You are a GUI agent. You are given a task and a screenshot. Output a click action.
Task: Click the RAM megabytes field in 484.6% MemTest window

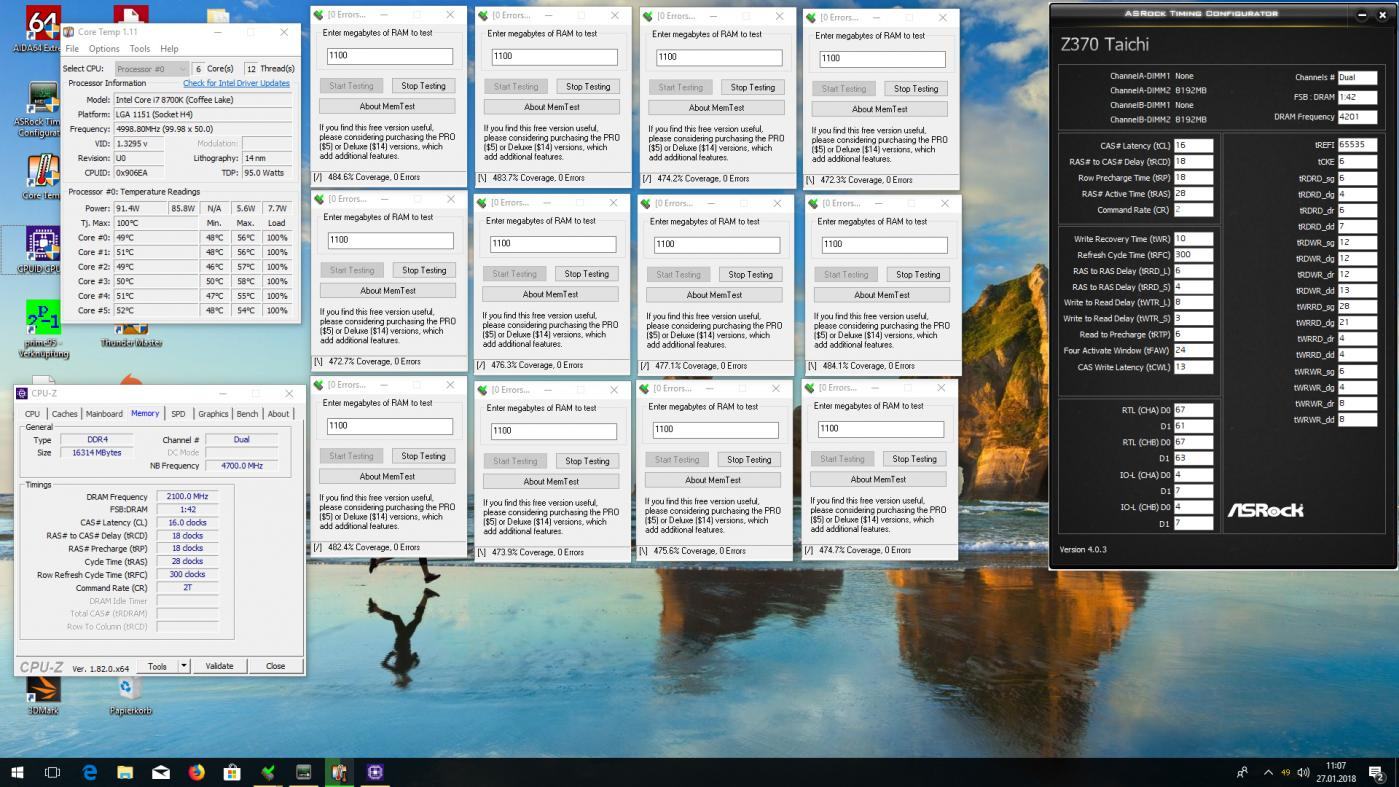[389, 57]
